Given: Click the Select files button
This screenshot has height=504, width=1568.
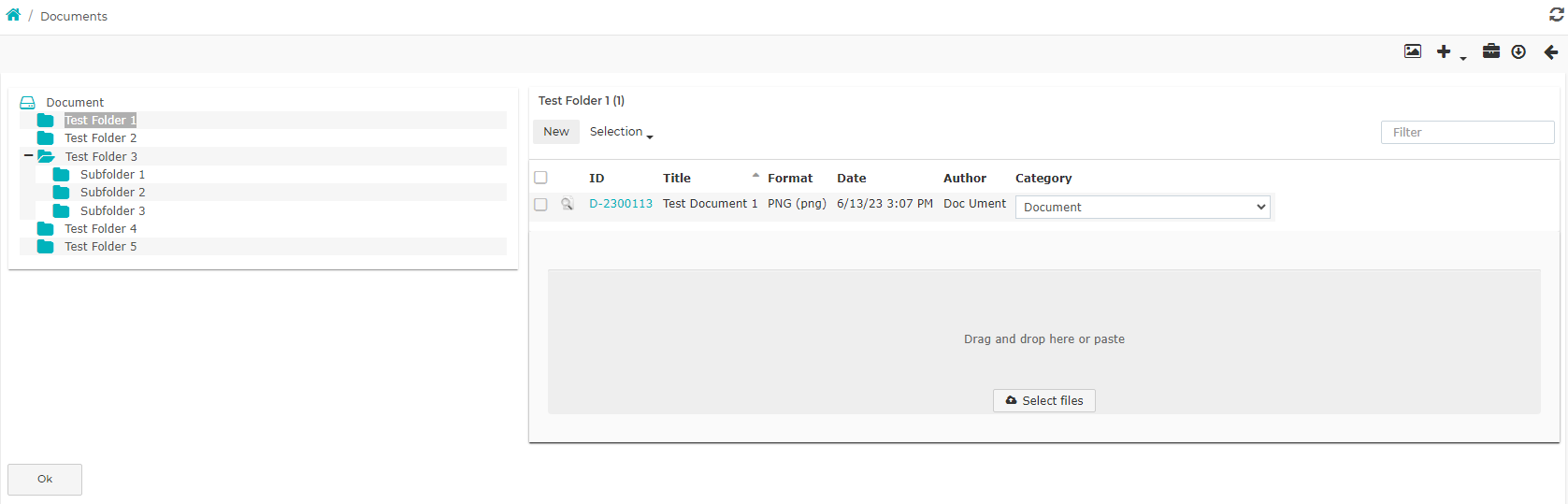Looking at the screenshot, I should tap(1044, 400).
